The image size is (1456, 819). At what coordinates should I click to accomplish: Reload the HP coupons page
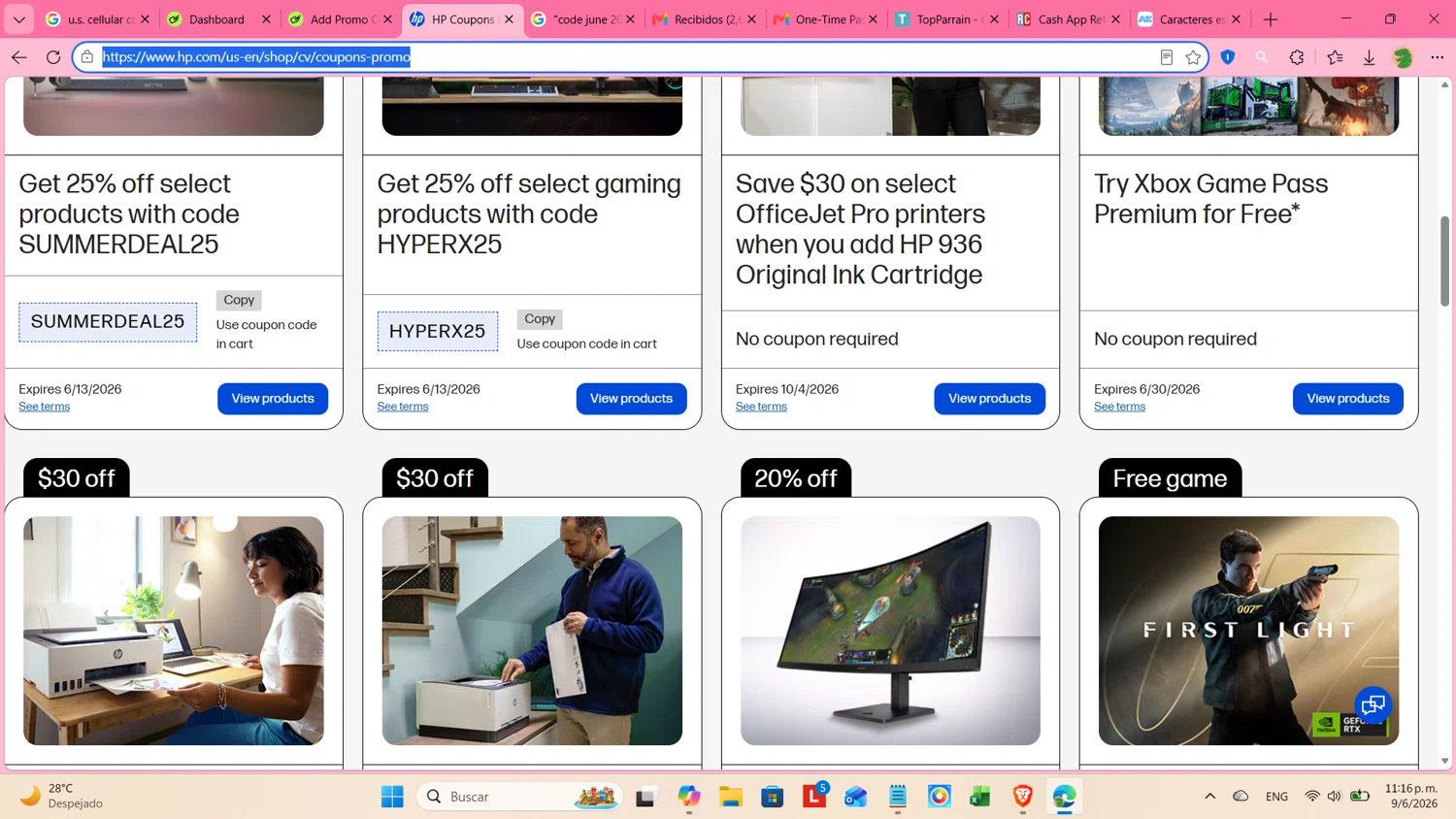click(x=53, y=57)
